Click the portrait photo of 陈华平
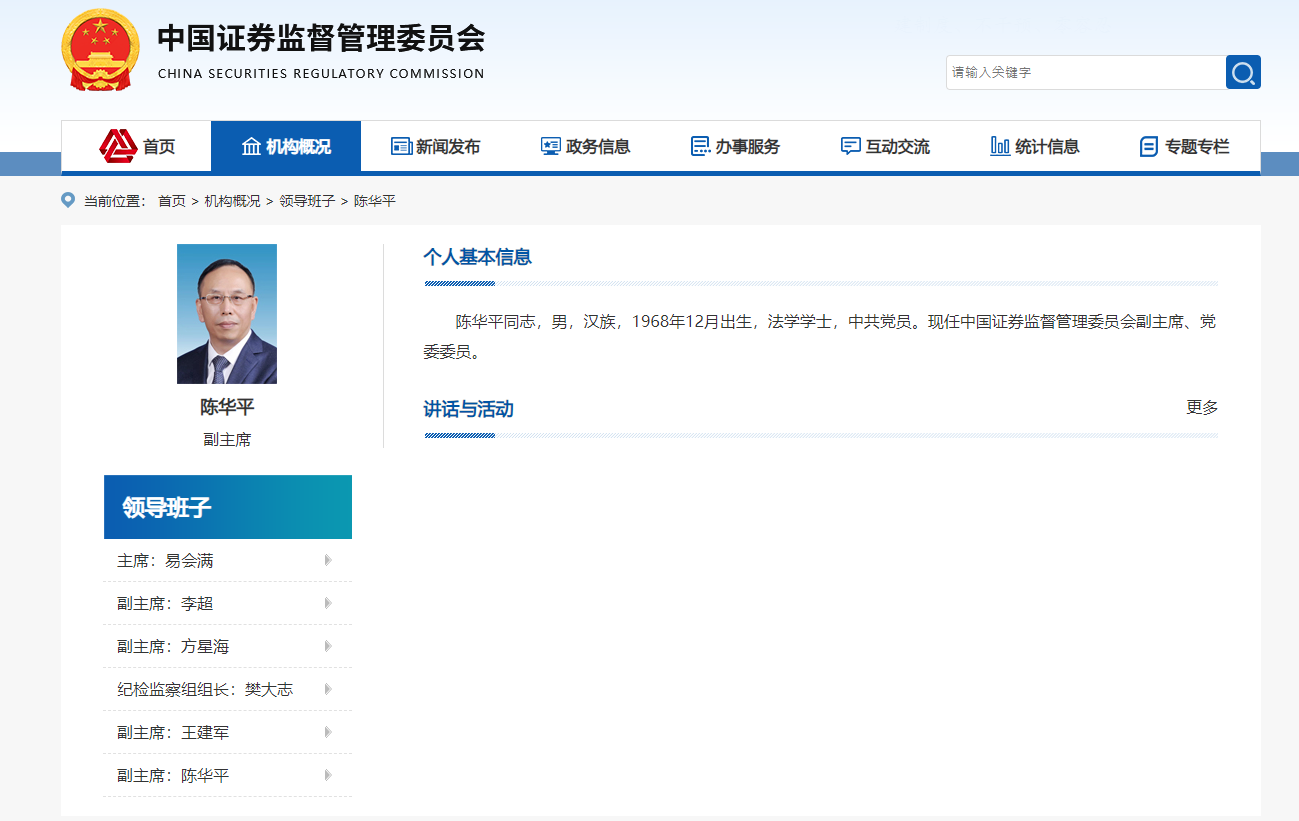 [x=227, y=314]
